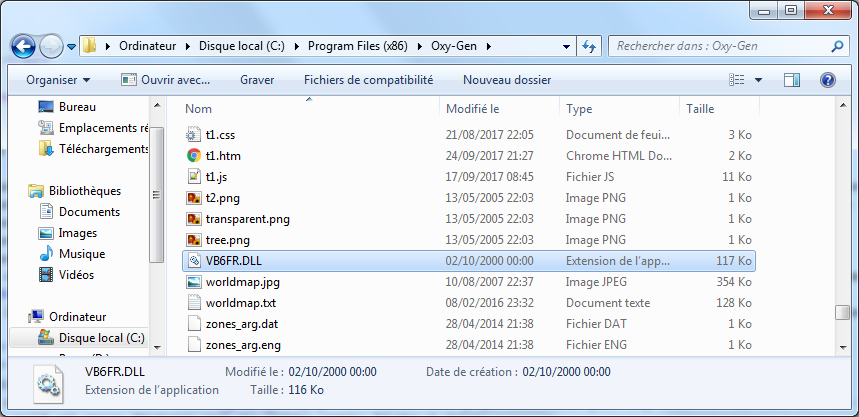Image resolution: width=859 pixels, height=417 pixels.
Task: Open the Organiser menu
Action: [x=58, y=80]
